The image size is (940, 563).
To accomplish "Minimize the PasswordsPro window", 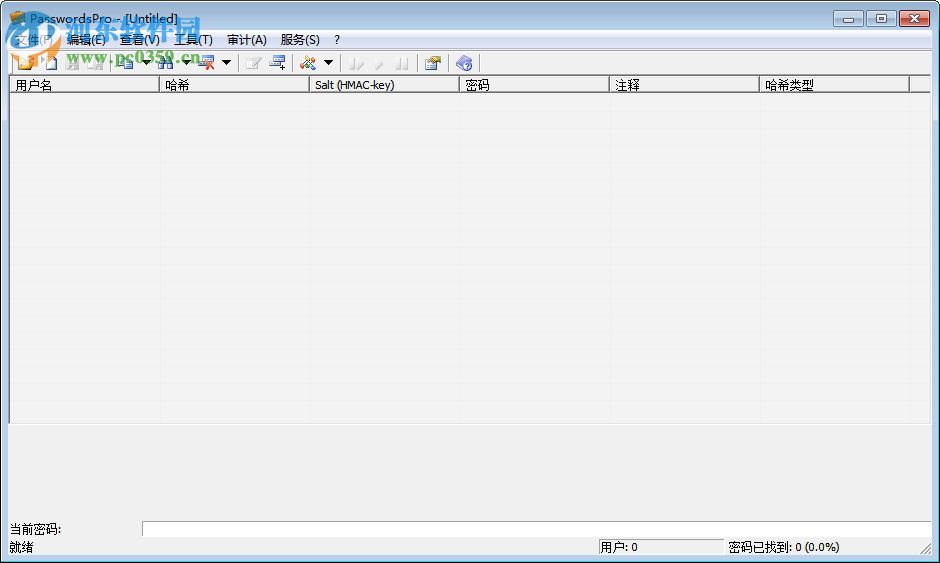I will (848, 19).
